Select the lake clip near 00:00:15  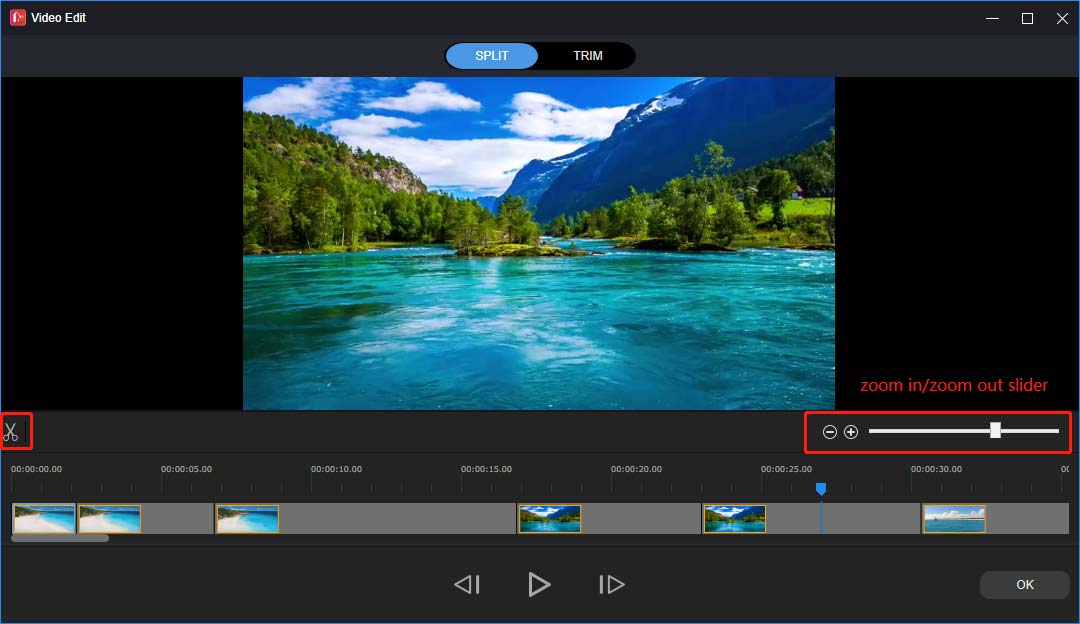coord(549,518)
